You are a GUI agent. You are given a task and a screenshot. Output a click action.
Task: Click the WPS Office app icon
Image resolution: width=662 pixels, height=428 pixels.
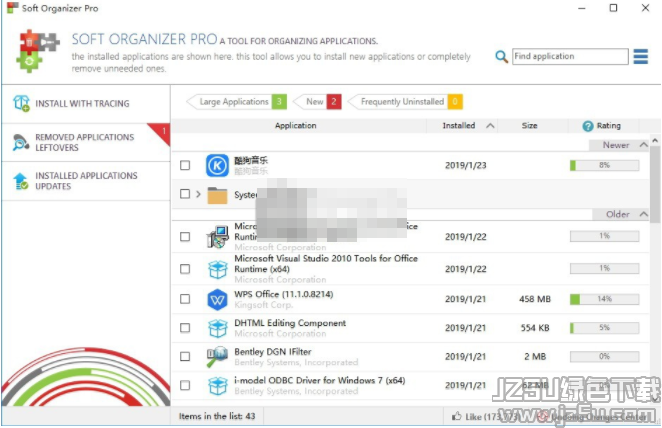(x=218, y=299)
